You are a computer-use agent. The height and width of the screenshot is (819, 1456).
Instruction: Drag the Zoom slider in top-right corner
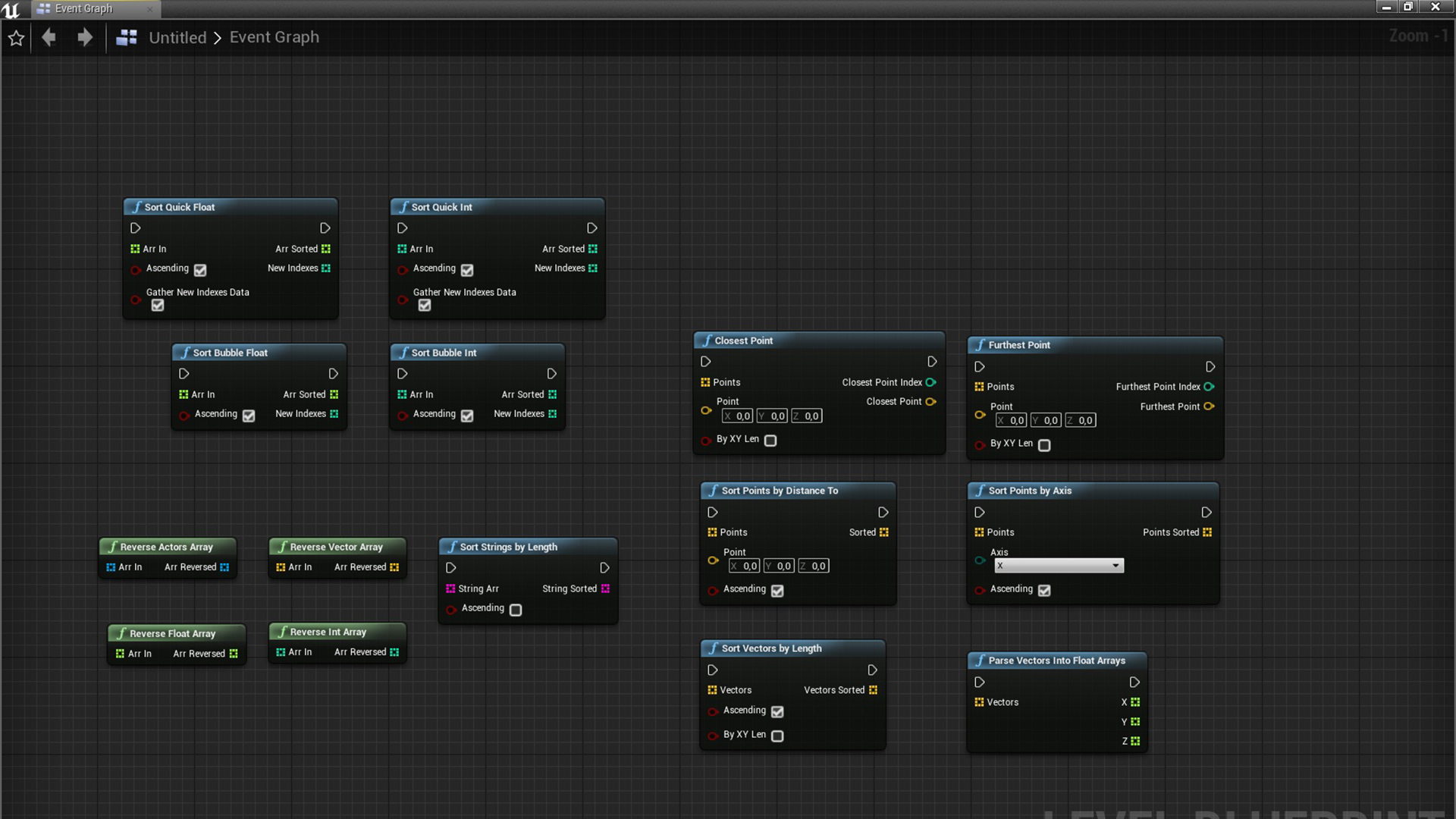pyautogui.click(x=1417, y=36)
